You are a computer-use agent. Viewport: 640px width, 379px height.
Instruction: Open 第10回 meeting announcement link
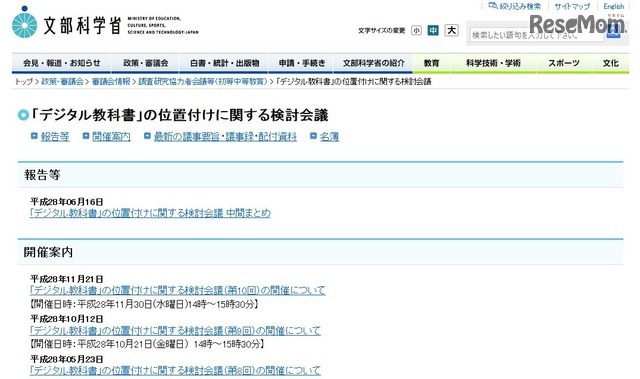[x=178, y=290]
